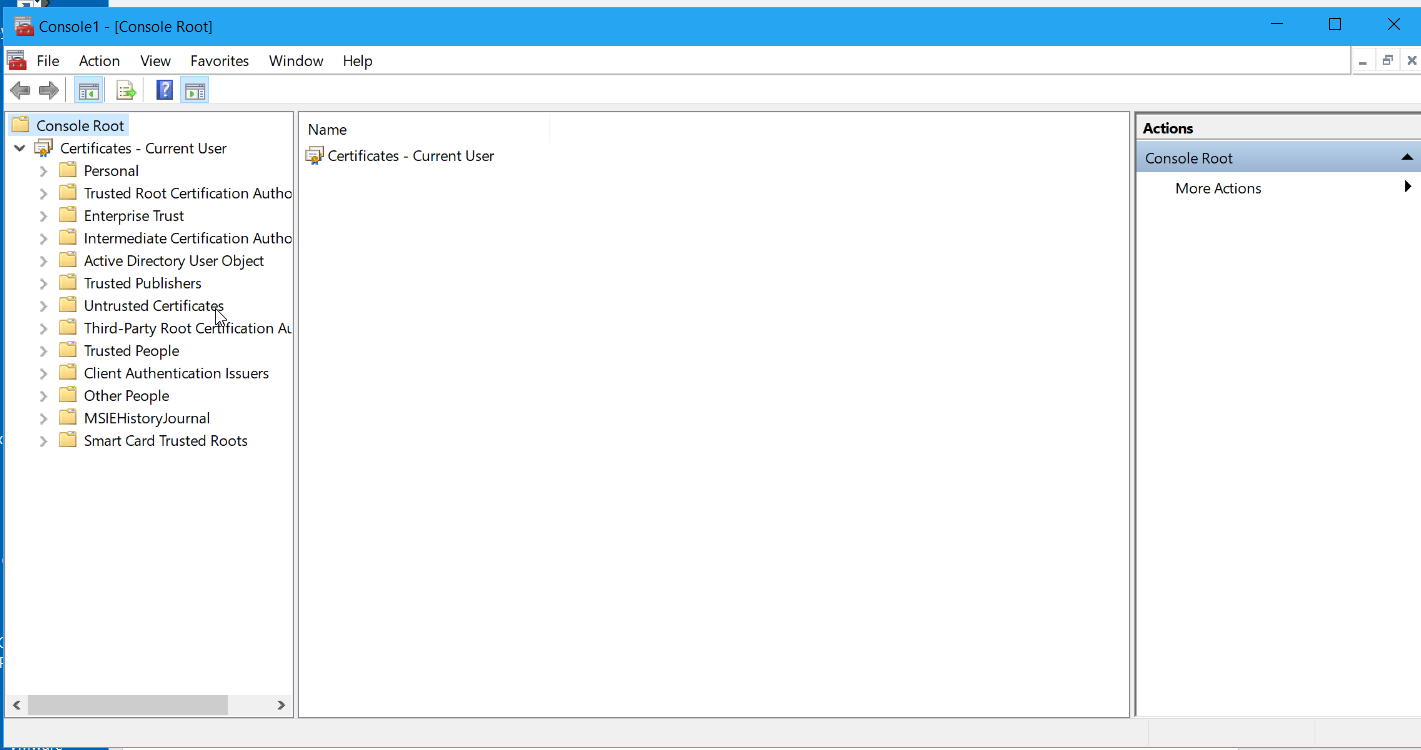This screenshot has height=750, width=1421.
Task: Restore down the inner child window
Action: (1388, 61)
